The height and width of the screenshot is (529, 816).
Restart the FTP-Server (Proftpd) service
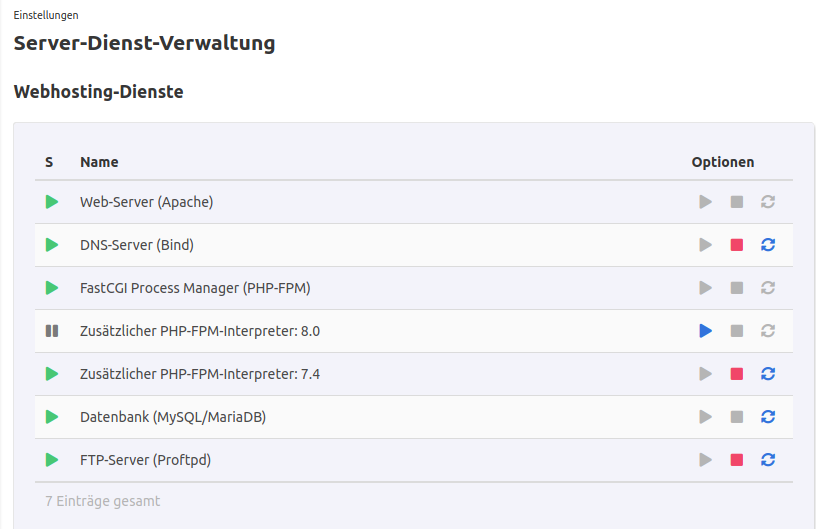pos(768,460)
